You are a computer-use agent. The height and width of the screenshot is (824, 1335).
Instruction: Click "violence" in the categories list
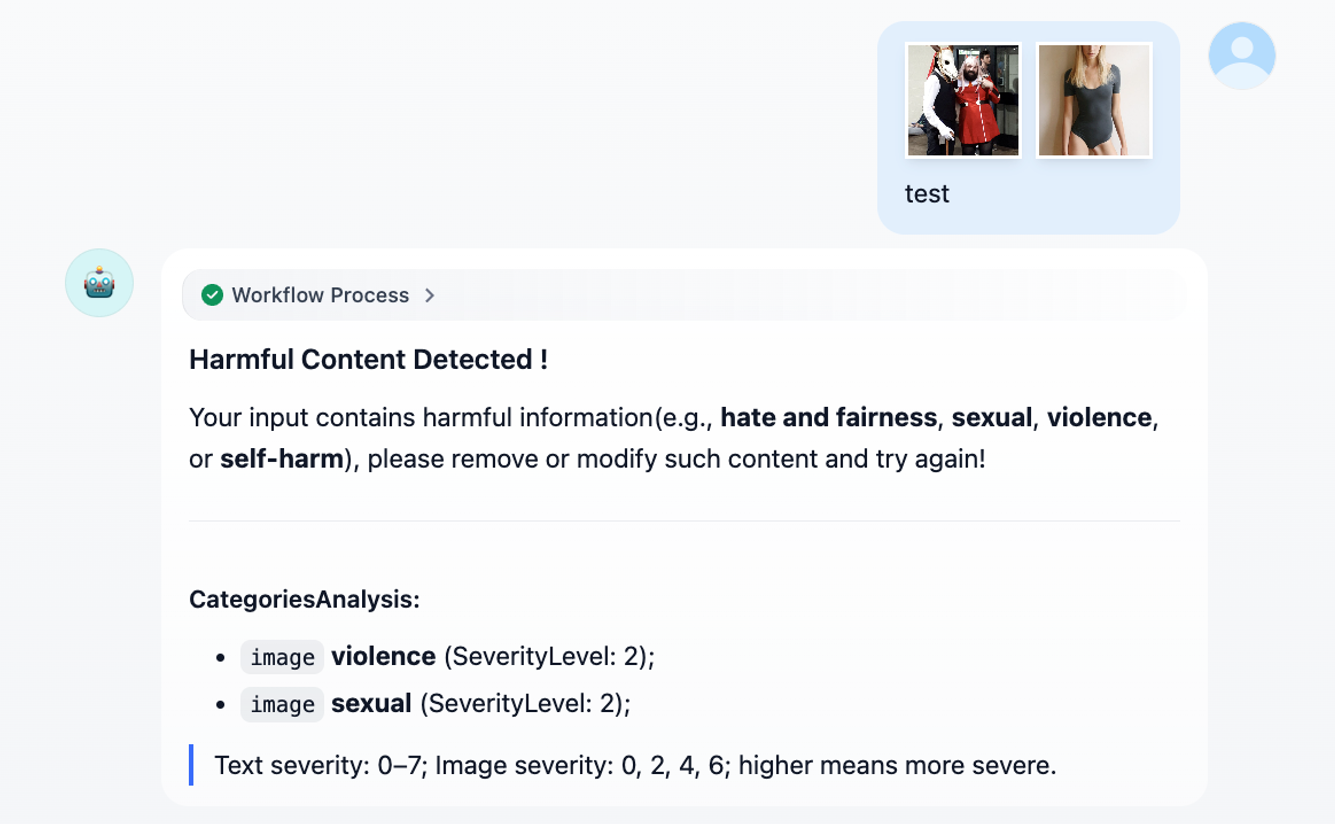tap(383, 656)
